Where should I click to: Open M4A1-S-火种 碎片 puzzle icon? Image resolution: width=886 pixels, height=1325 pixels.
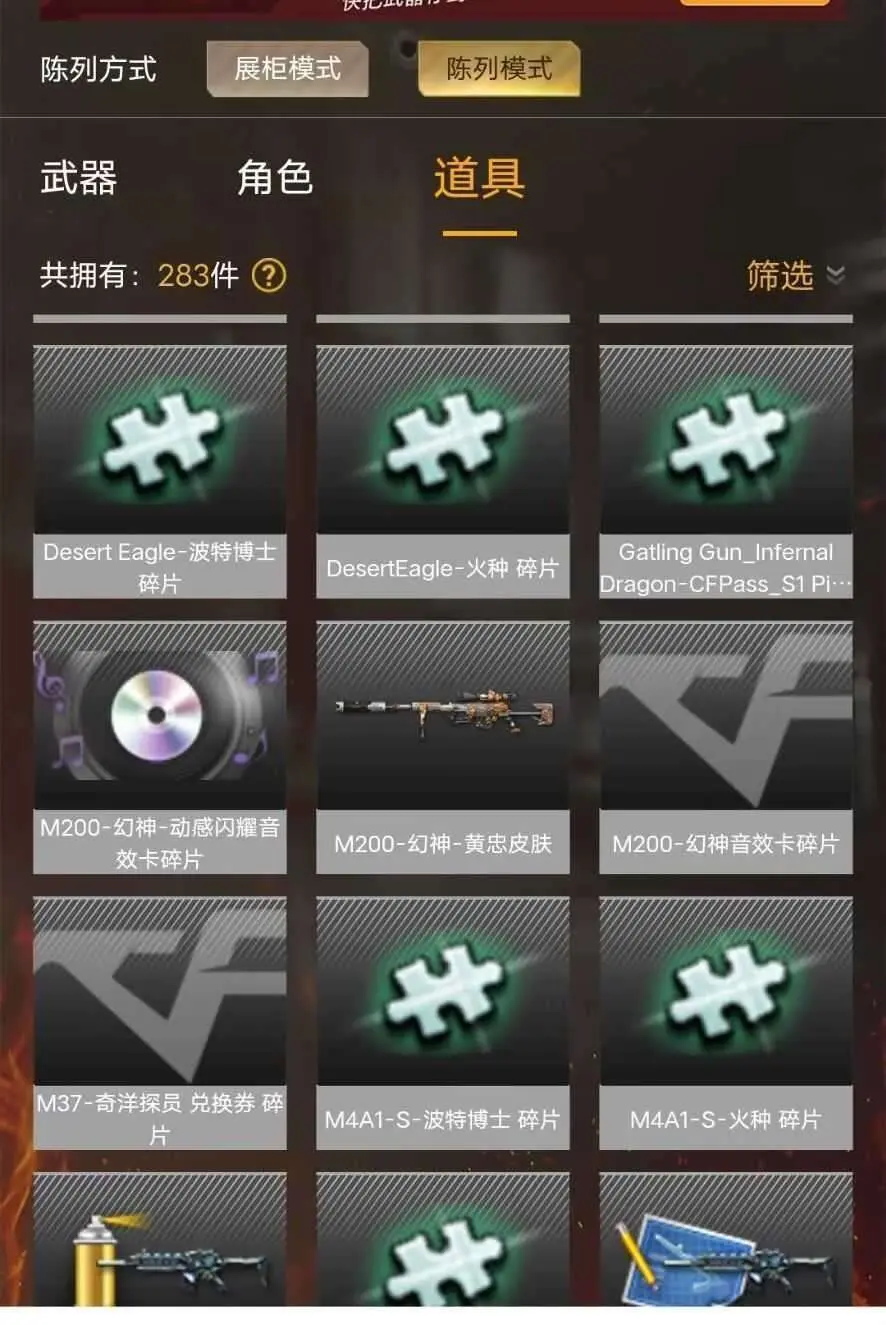coord(726,992)
